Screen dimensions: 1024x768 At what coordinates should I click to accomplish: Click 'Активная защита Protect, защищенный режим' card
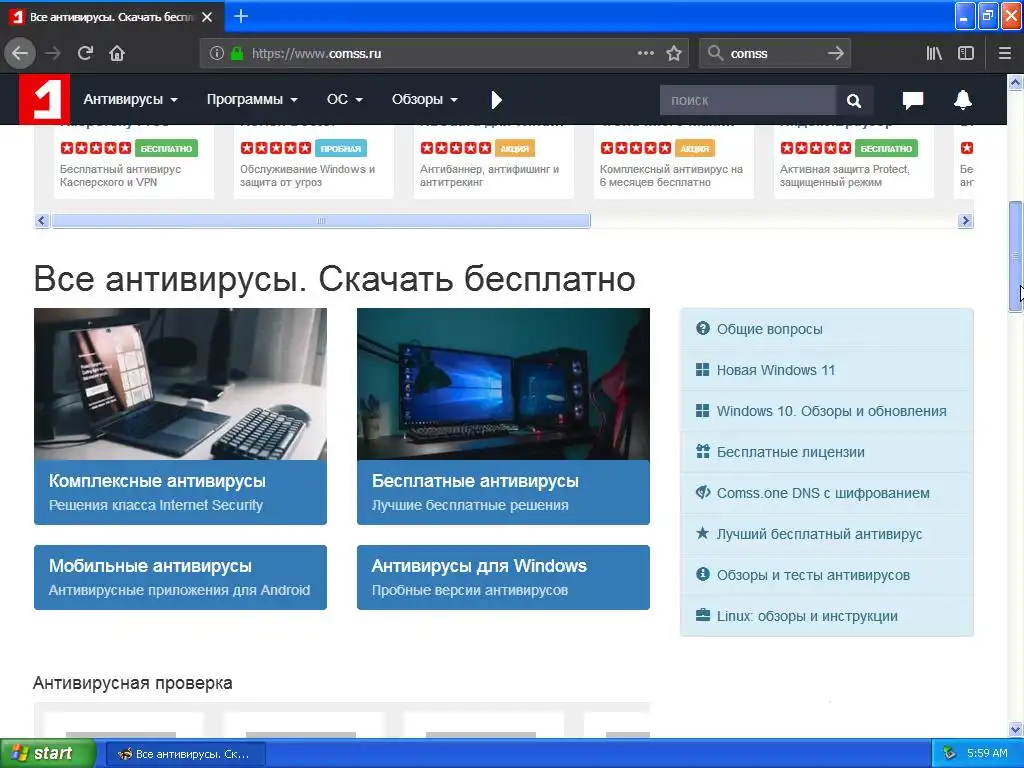coord(854,162)
